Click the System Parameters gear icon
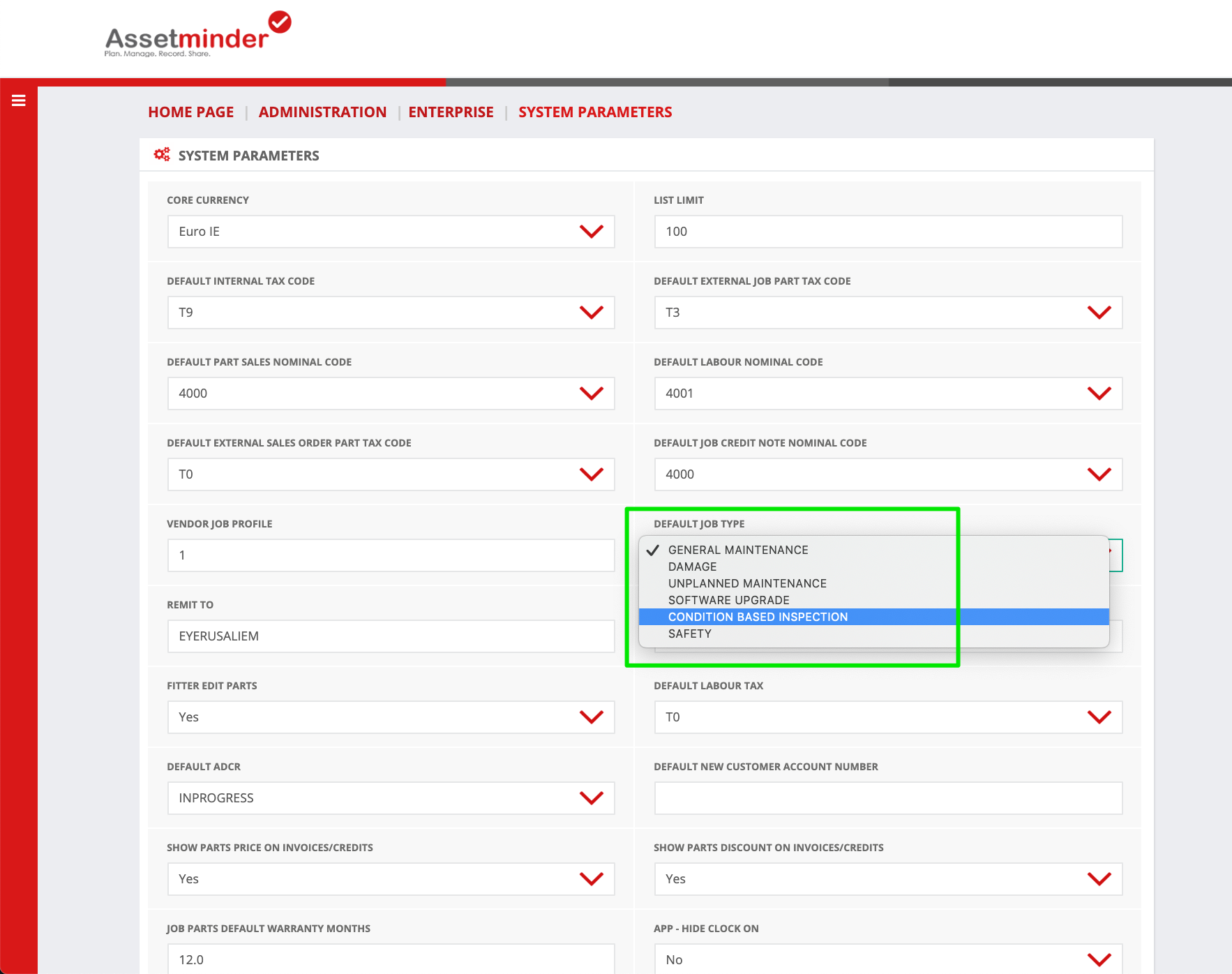Screen dimensions: 1232x974 click(162, 155)
